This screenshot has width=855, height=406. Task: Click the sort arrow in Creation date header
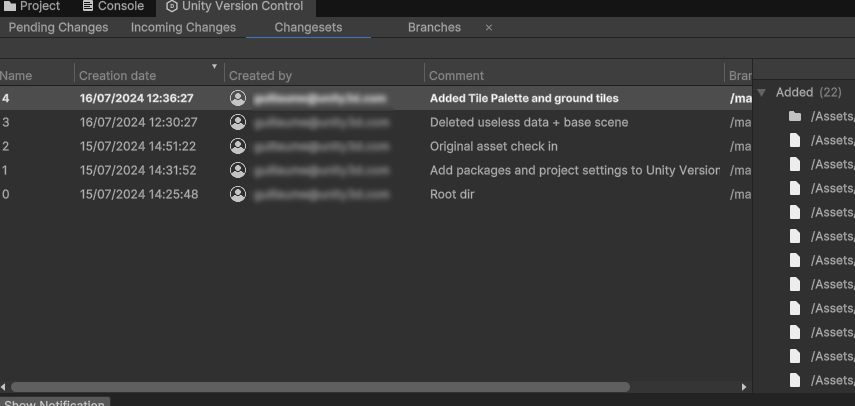coord(214,66)
